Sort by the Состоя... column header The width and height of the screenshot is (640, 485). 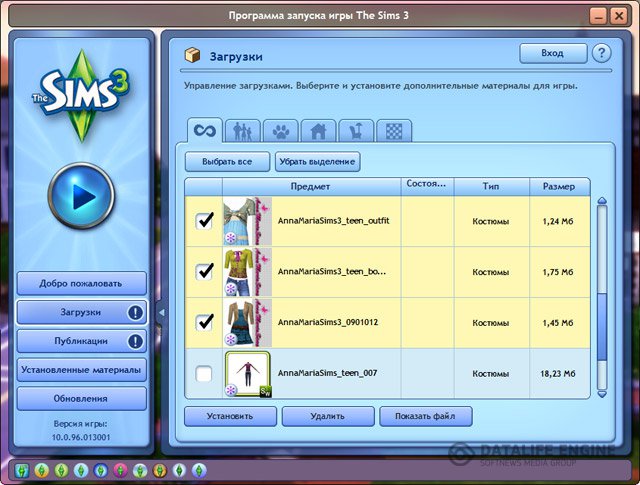pos(427,187)
